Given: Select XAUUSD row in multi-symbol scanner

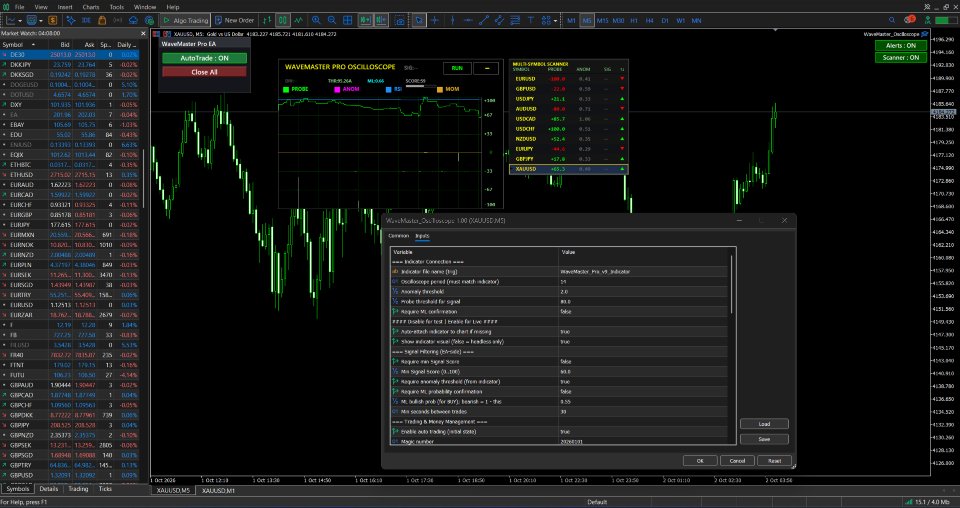Looking at the screenshot, I should 569,169.
